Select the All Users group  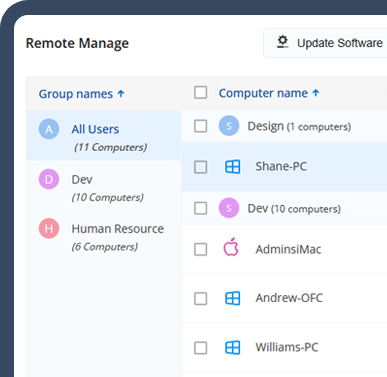click(104, 136)
